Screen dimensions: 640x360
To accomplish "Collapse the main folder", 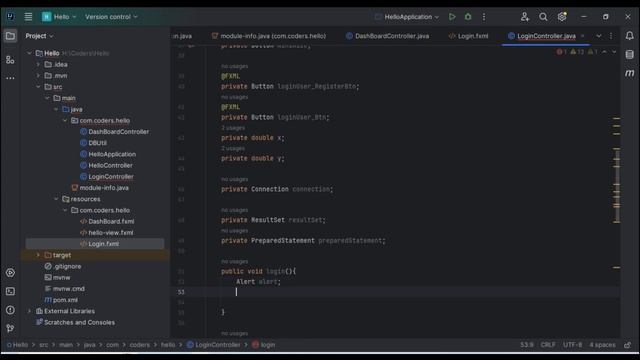I will click(47, 98).
